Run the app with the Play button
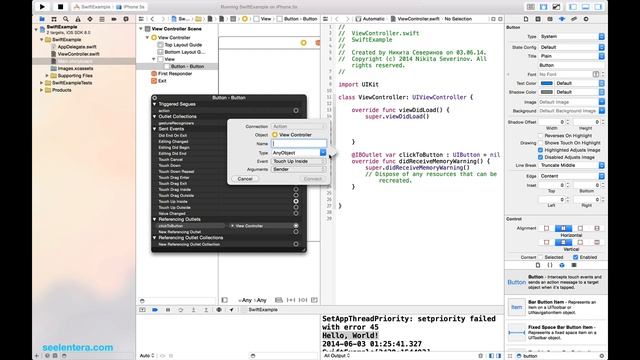 pos(42,7)
